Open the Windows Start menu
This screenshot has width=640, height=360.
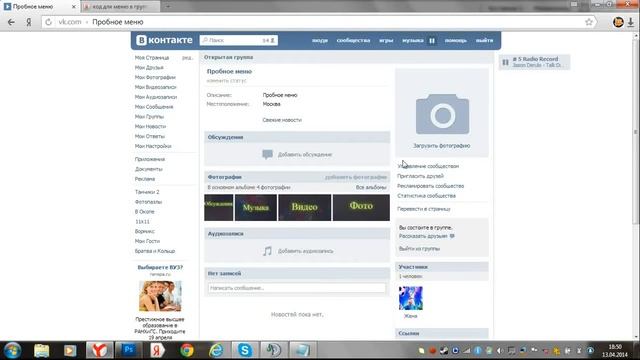click(x=12, y=350)
